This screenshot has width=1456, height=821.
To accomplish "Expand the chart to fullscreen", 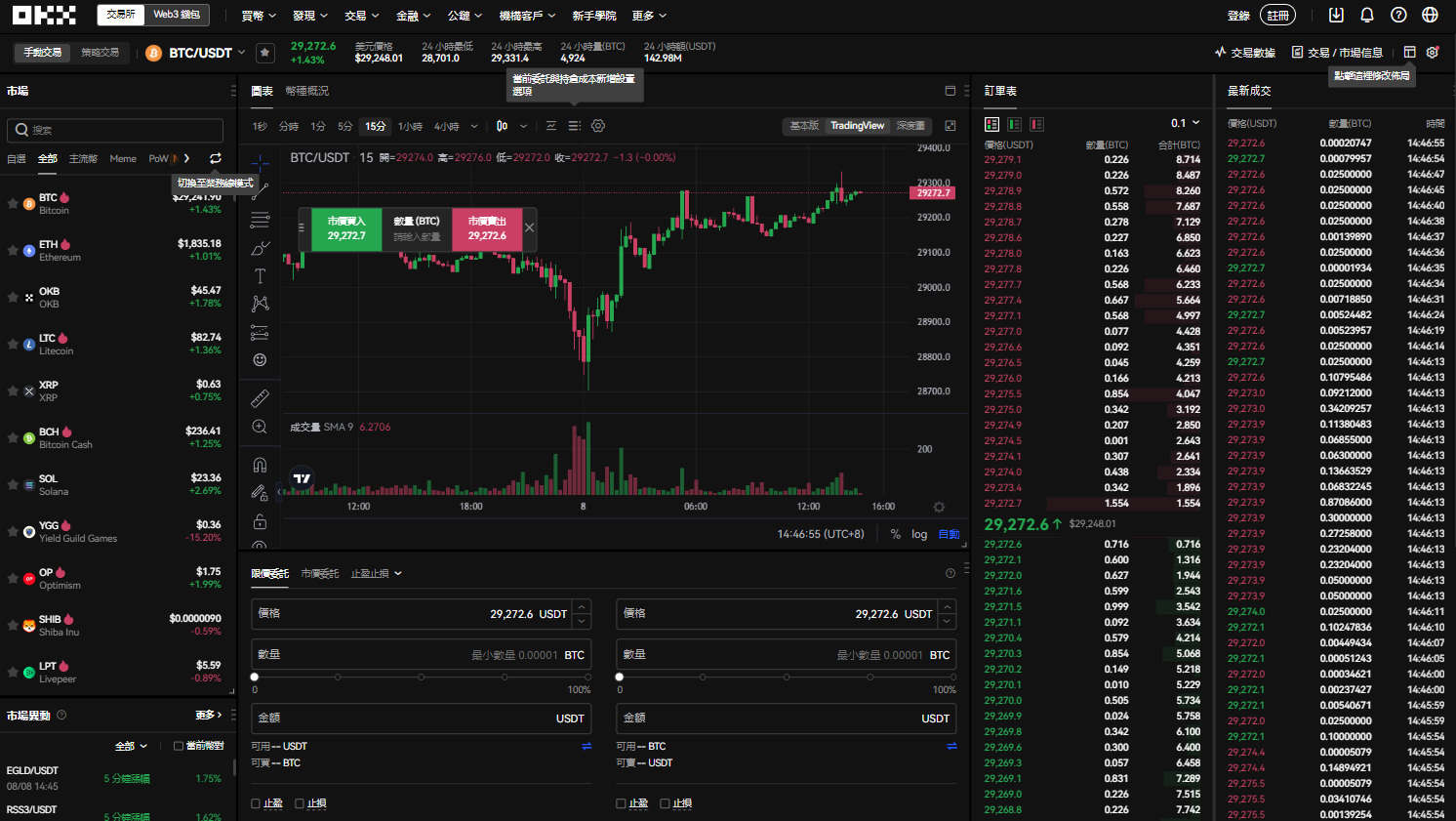I will [950, 126].
